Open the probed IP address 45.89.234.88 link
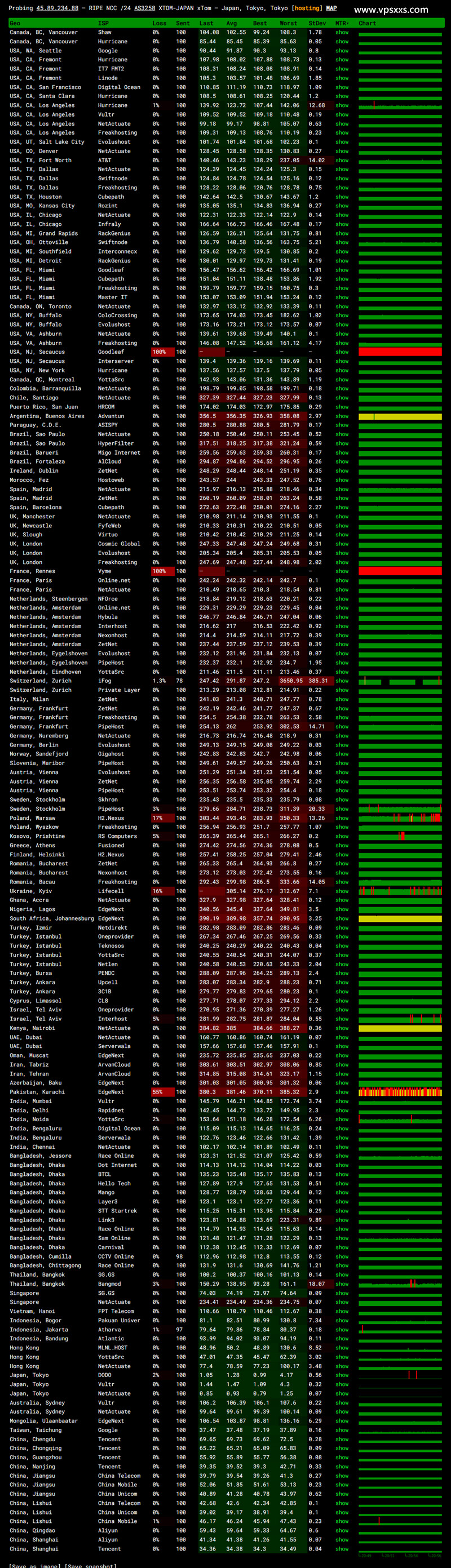This screenshot has height=1568, width=451. pyautogui.click(x=58, y=8)
